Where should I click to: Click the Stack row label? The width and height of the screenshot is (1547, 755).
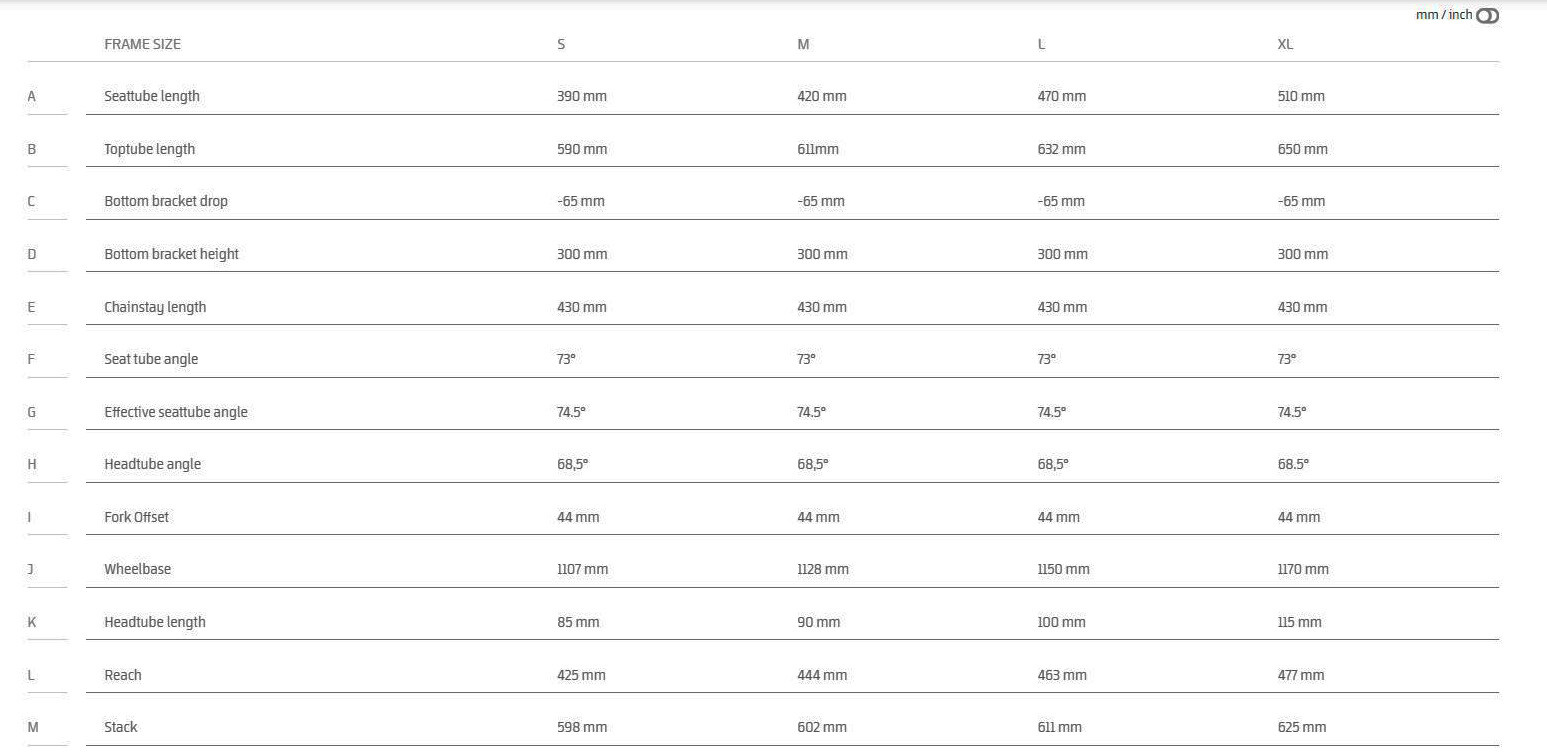point(120,727)
